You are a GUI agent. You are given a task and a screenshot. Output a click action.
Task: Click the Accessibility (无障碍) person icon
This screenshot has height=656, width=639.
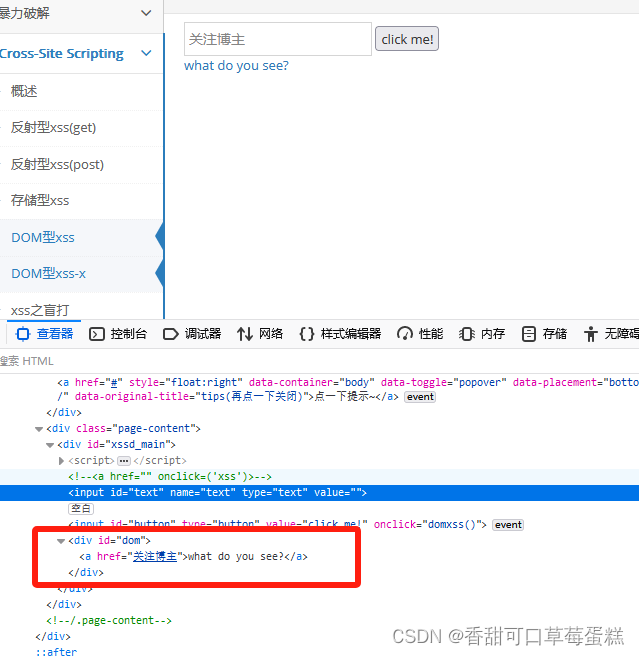tap(590, 334)
